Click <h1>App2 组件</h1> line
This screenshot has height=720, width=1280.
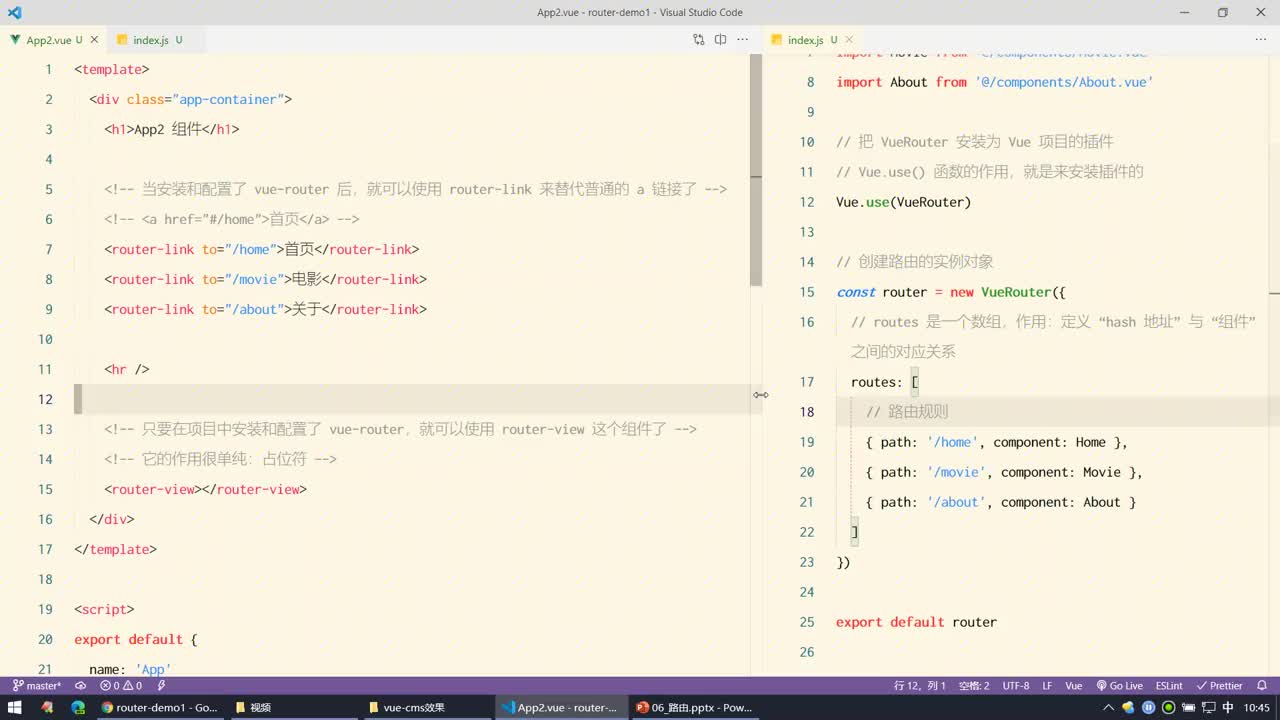pyautogui.click(x=171, y=129)
